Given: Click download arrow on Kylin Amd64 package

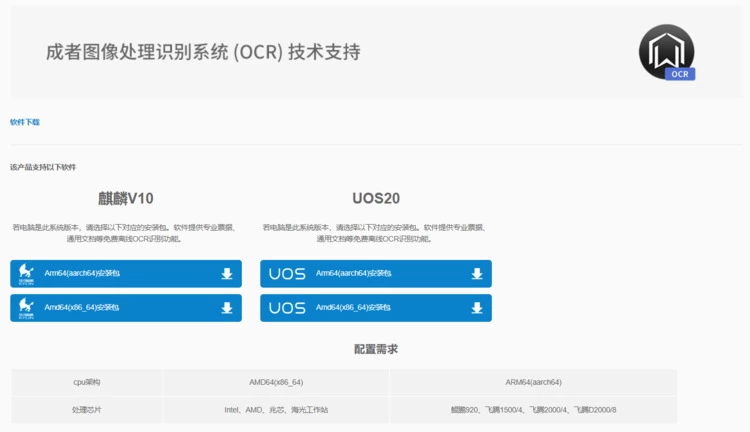Looking at the screenshot, I should (x=227, y=308).
